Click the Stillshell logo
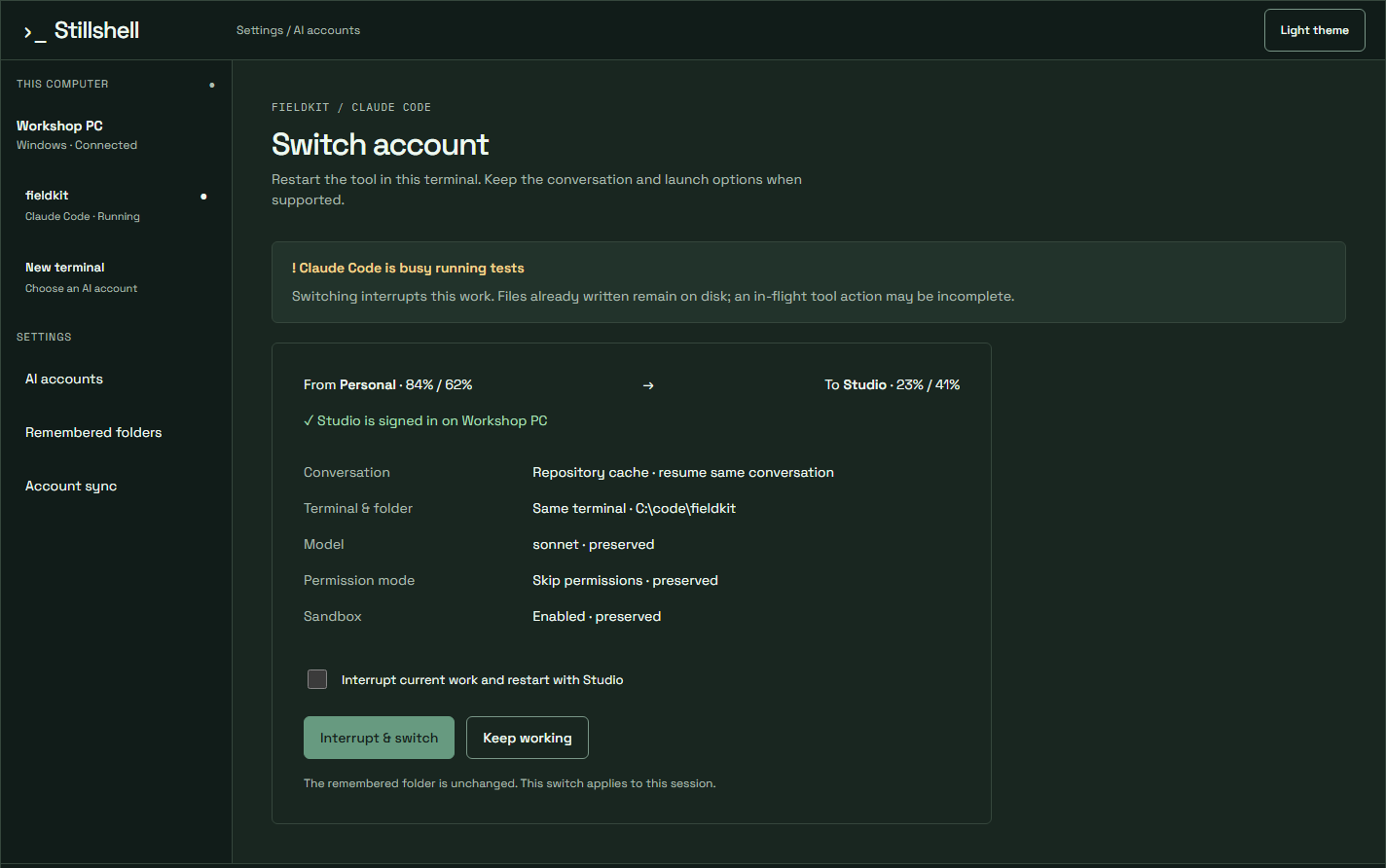This screenshot has width=1386, height=868. click(x=82, y=30)
